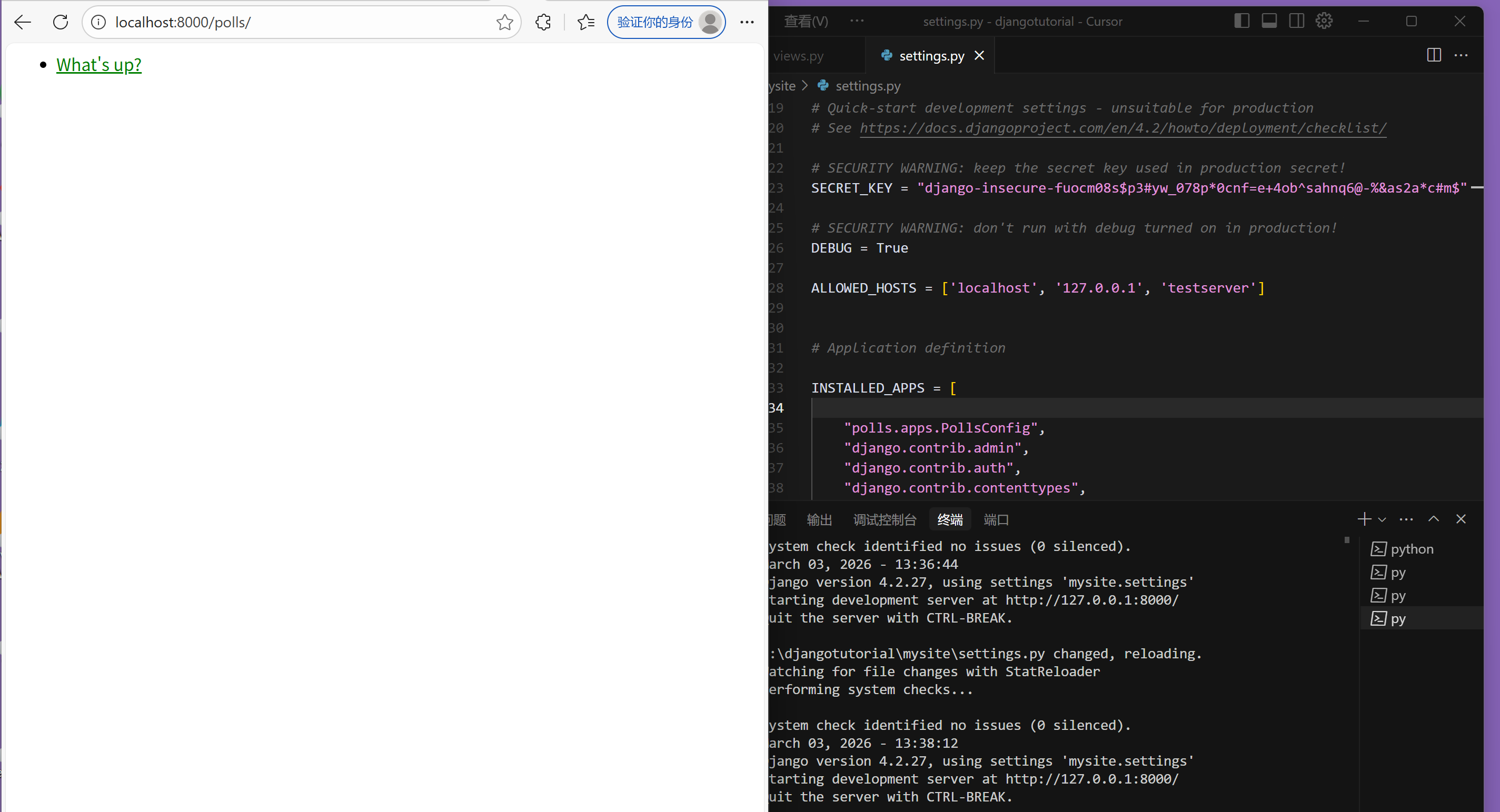The width and height of the screenshot is (1500, 812).
Task: Toggle the secondary sidebar layout button
Action: [x=1297, y=21]
